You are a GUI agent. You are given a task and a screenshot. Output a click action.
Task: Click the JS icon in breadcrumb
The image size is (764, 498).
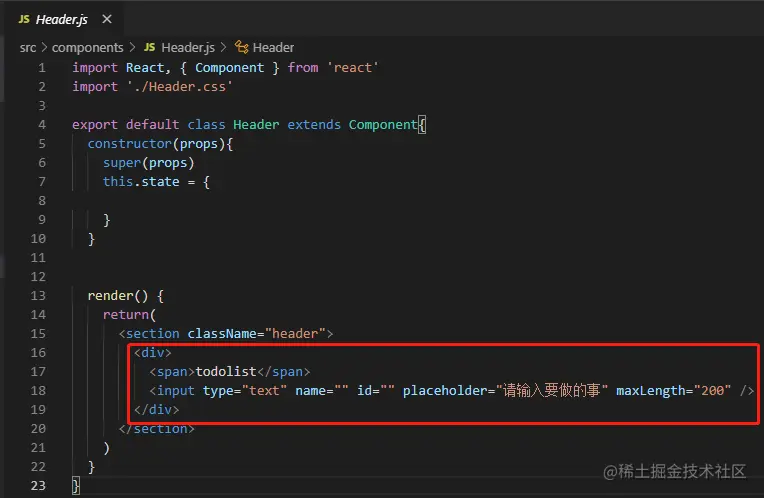point(150,47)
